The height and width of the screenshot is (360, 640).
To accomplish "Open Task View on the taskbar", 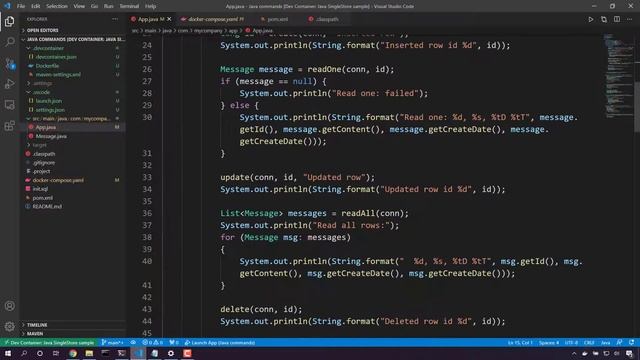I will click(56, 353).
